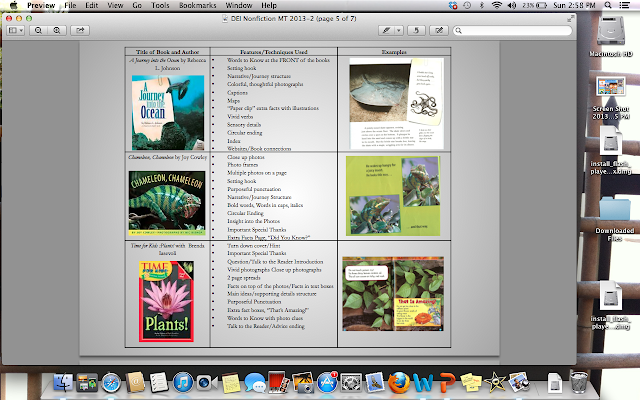Open the Tools menu
This screenshot has width=640, height=400.
pyautogui.click(x=160, y=5)
